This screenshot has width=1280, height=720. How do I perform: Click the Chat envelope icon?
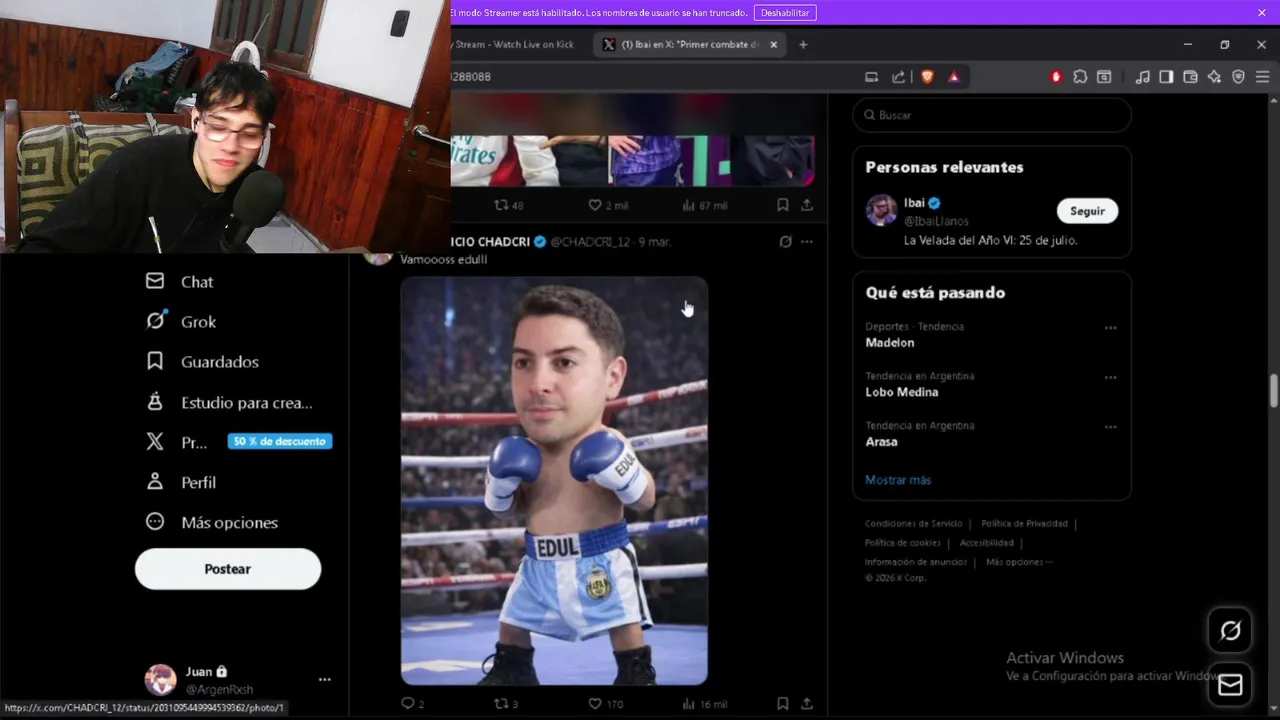155,281
